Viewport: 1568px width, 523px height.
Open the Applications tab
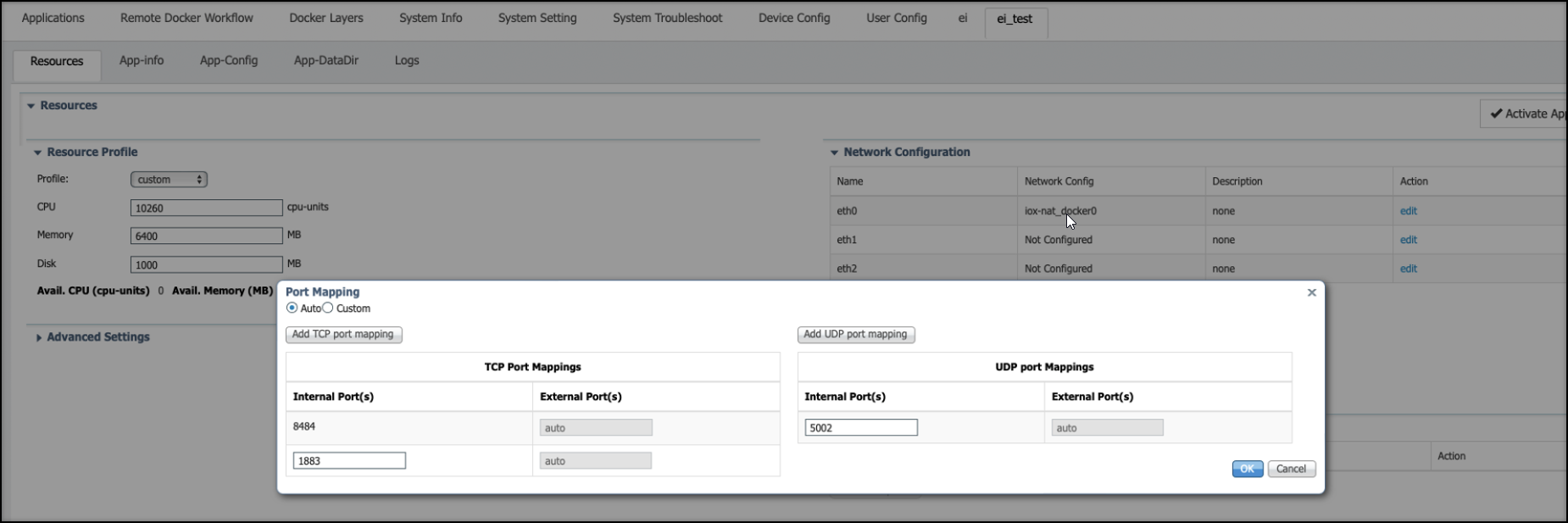tap(53, 18)
